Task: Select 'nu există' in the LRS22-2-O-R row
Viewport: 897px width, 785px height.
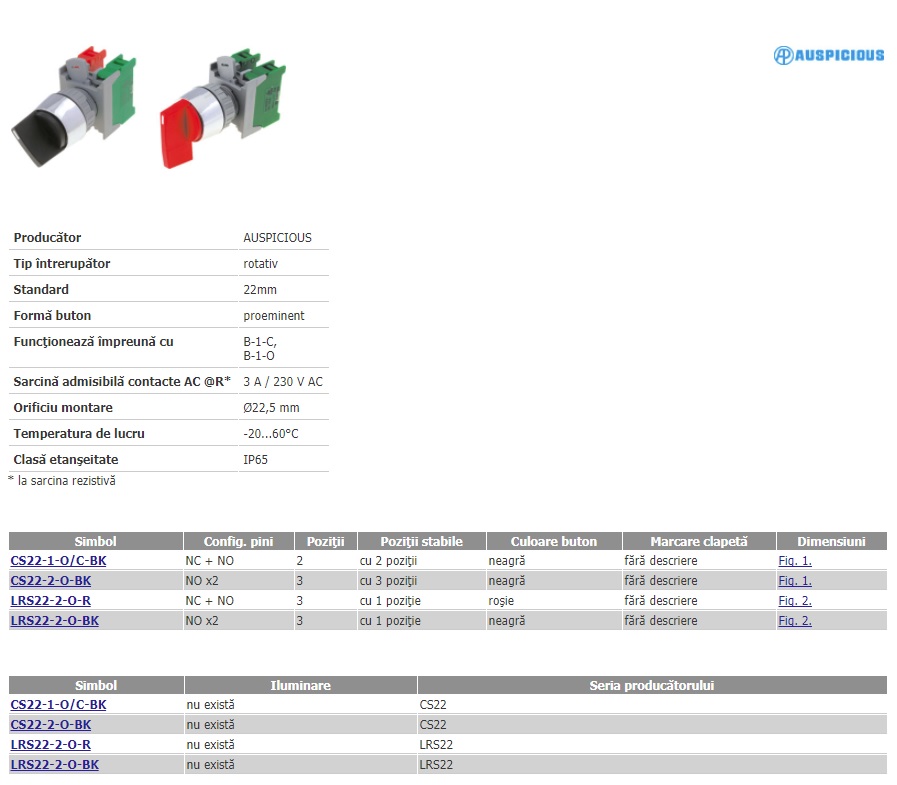Action: [211, 745]
